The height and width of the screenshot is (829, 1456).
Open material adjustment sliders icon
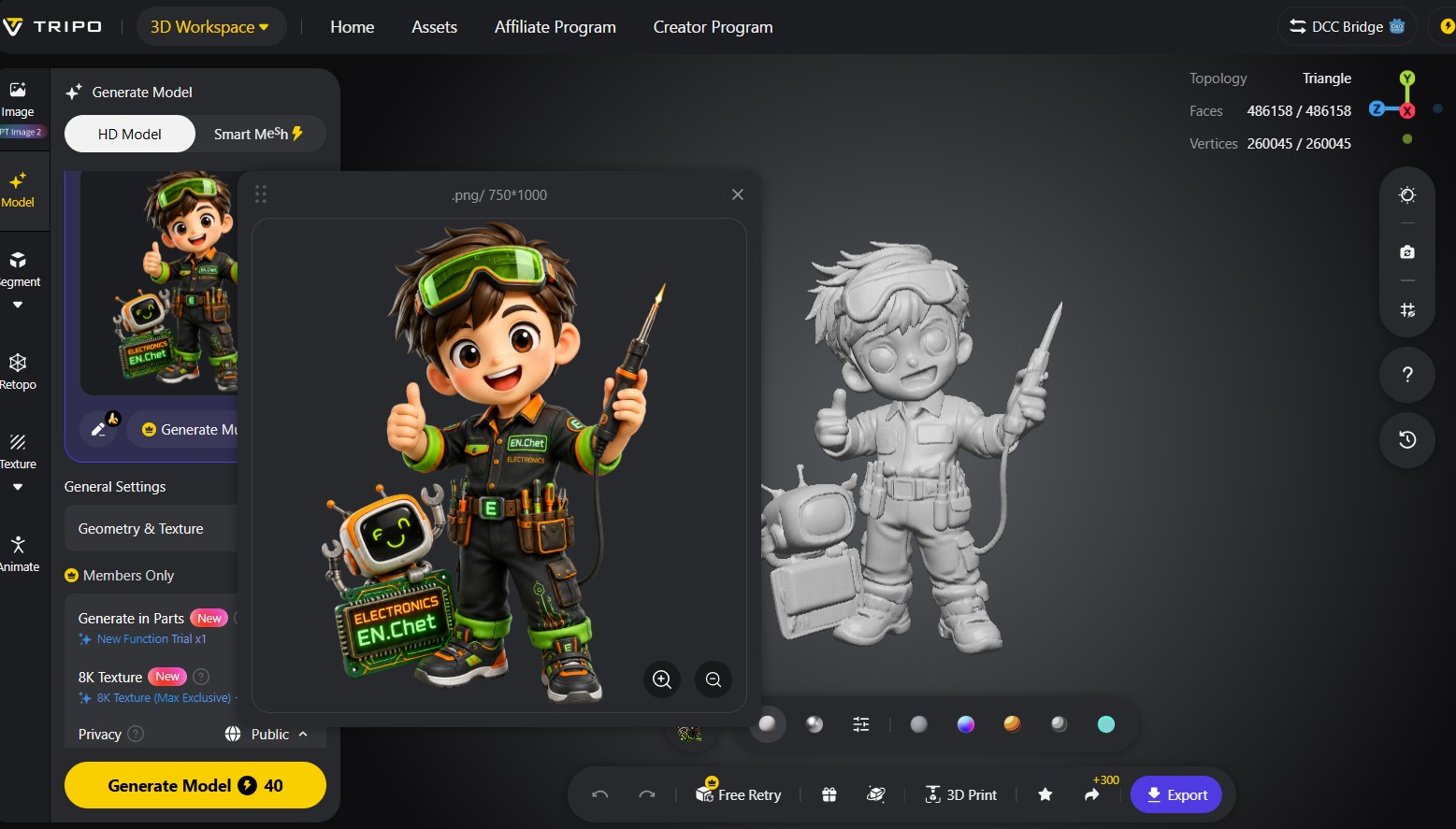(861, 724)
